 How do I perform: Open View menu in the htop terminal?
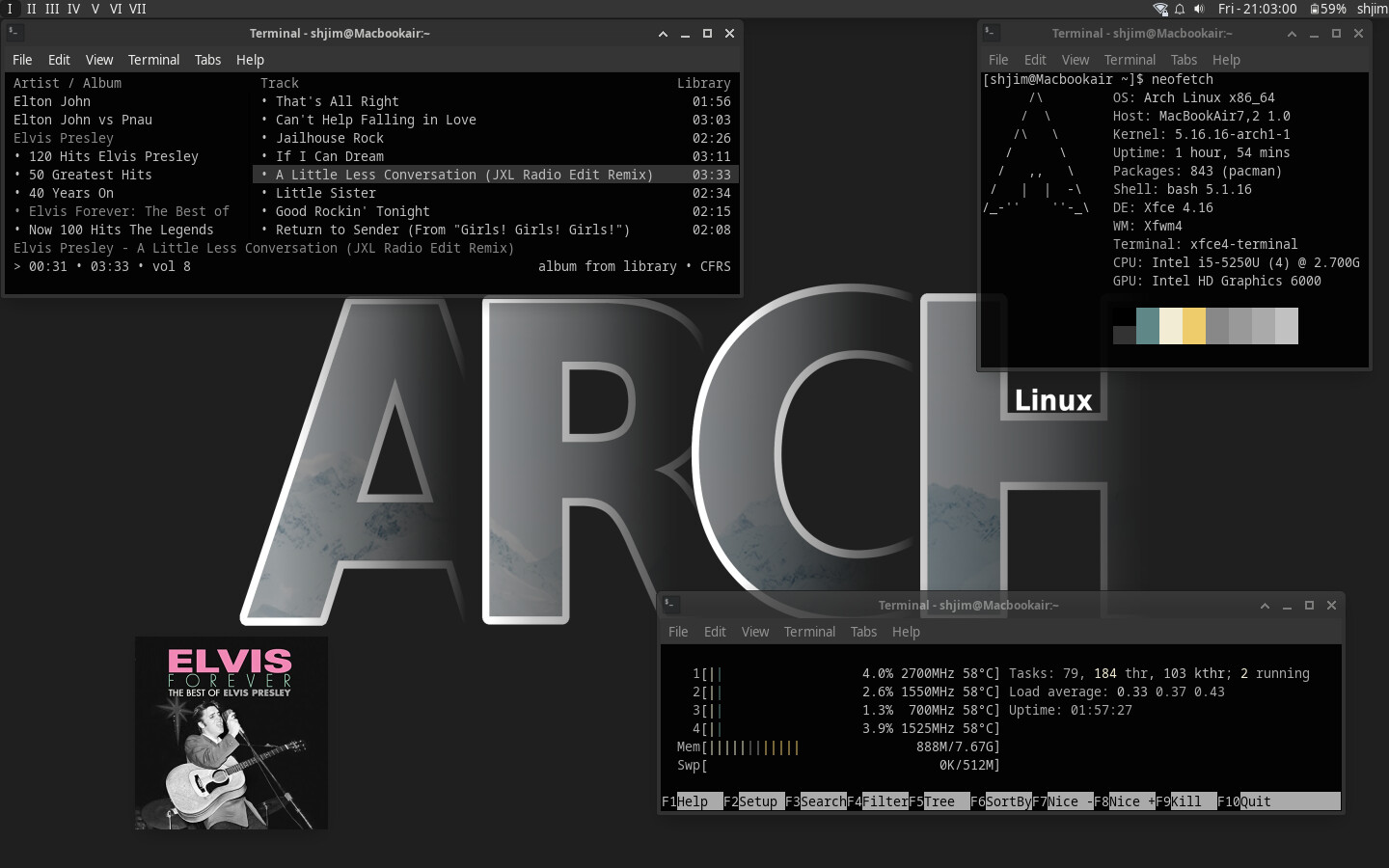point(755,632)
